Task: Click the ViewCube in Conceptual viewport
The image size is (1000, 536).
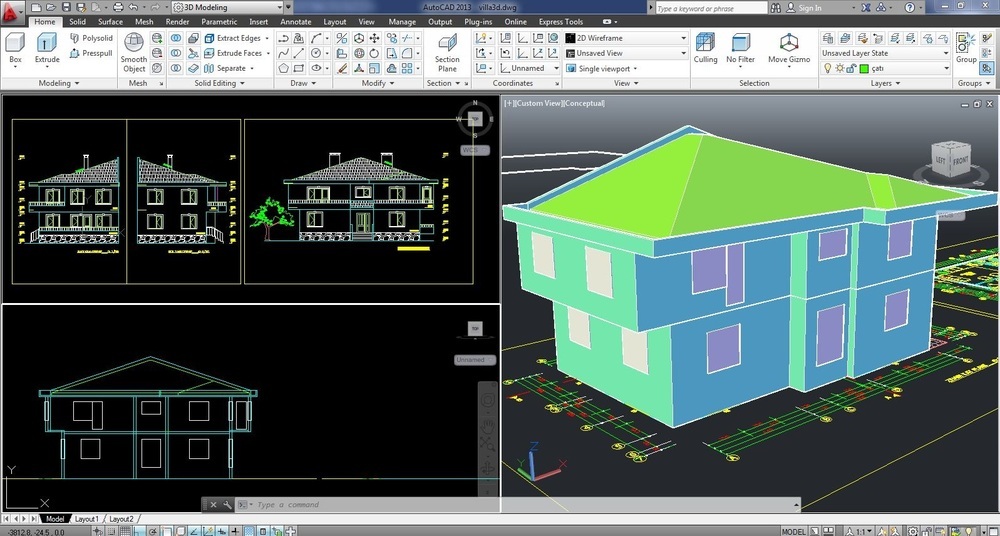Action: pyautogui.click(x=951, y=159)
